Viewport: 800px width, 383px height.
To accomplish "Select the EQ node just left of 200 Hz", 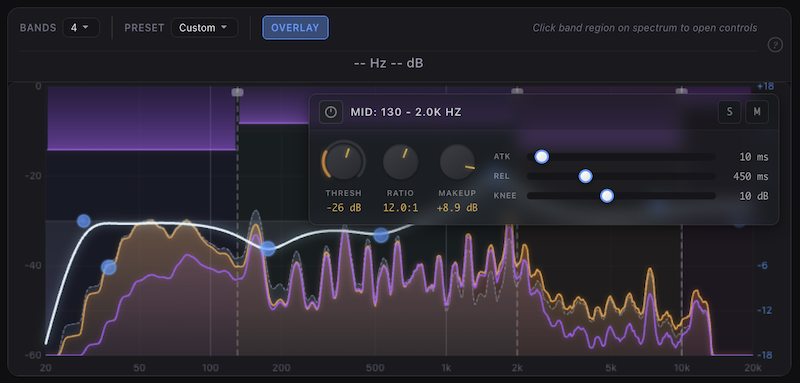I will pyautogui.click(x=268, y=249).
